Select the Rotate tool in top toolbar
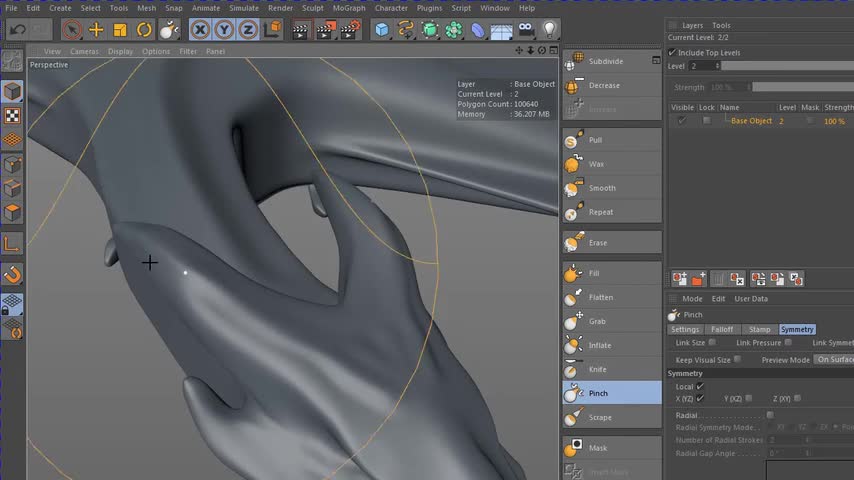The width and height of the screenshot is (854, 480). point(144,30)
